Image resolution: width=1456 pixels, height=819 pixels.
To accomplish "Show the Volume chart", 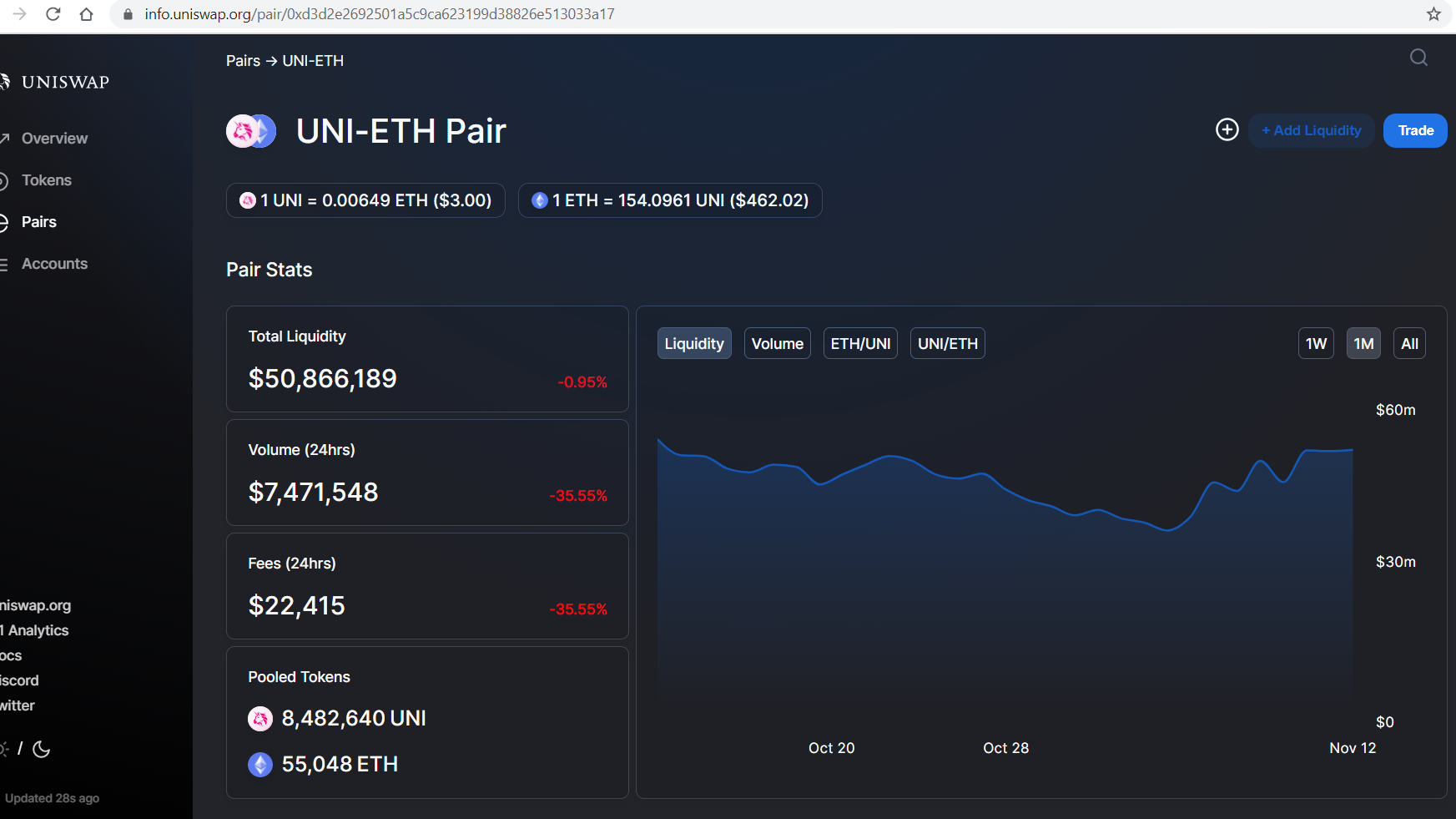I will (x=778, y=343).
